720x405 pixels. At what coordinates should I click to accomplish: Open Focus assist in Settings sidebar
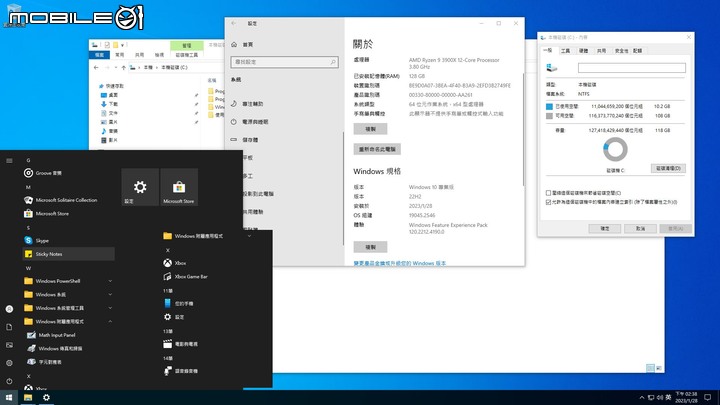coord(248,104)
